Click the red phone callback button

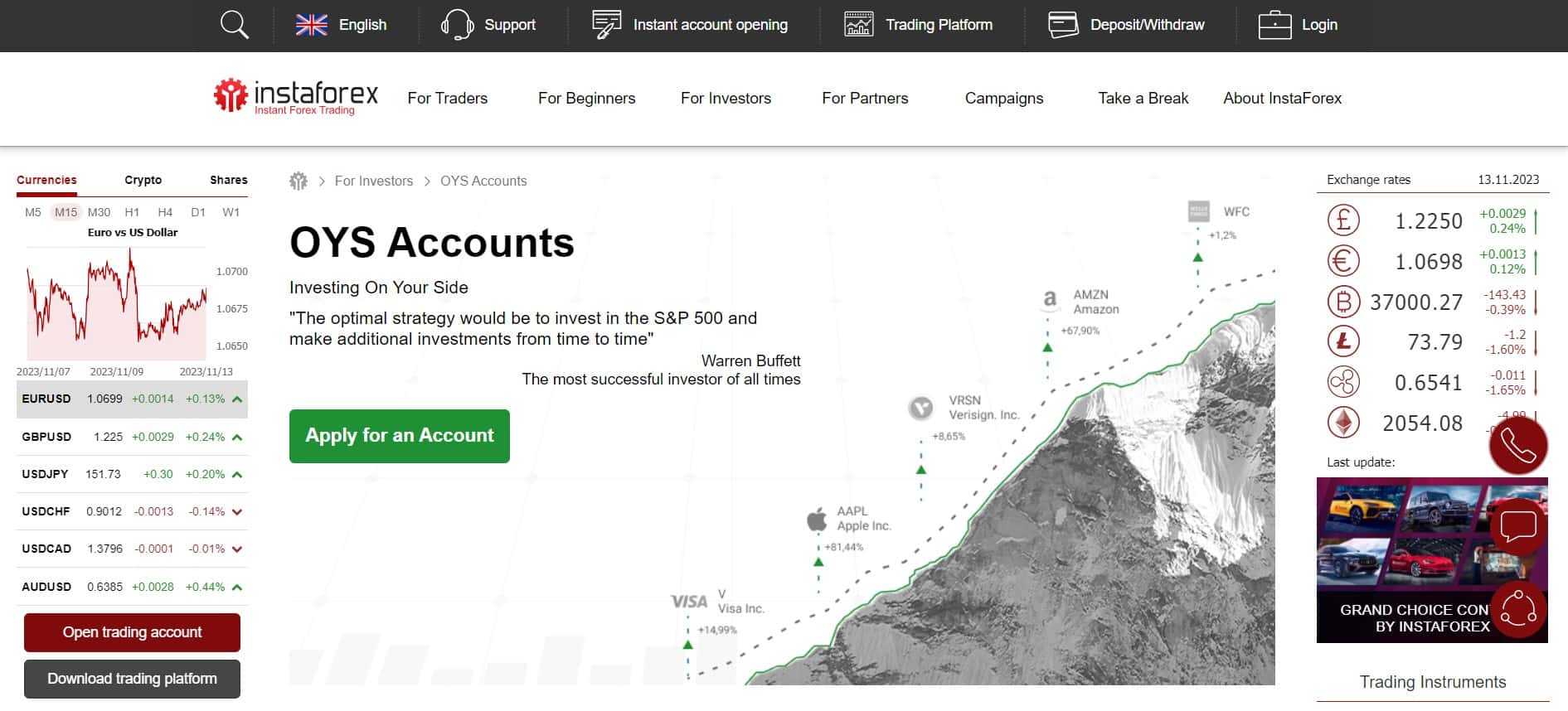coord(1517,445)
